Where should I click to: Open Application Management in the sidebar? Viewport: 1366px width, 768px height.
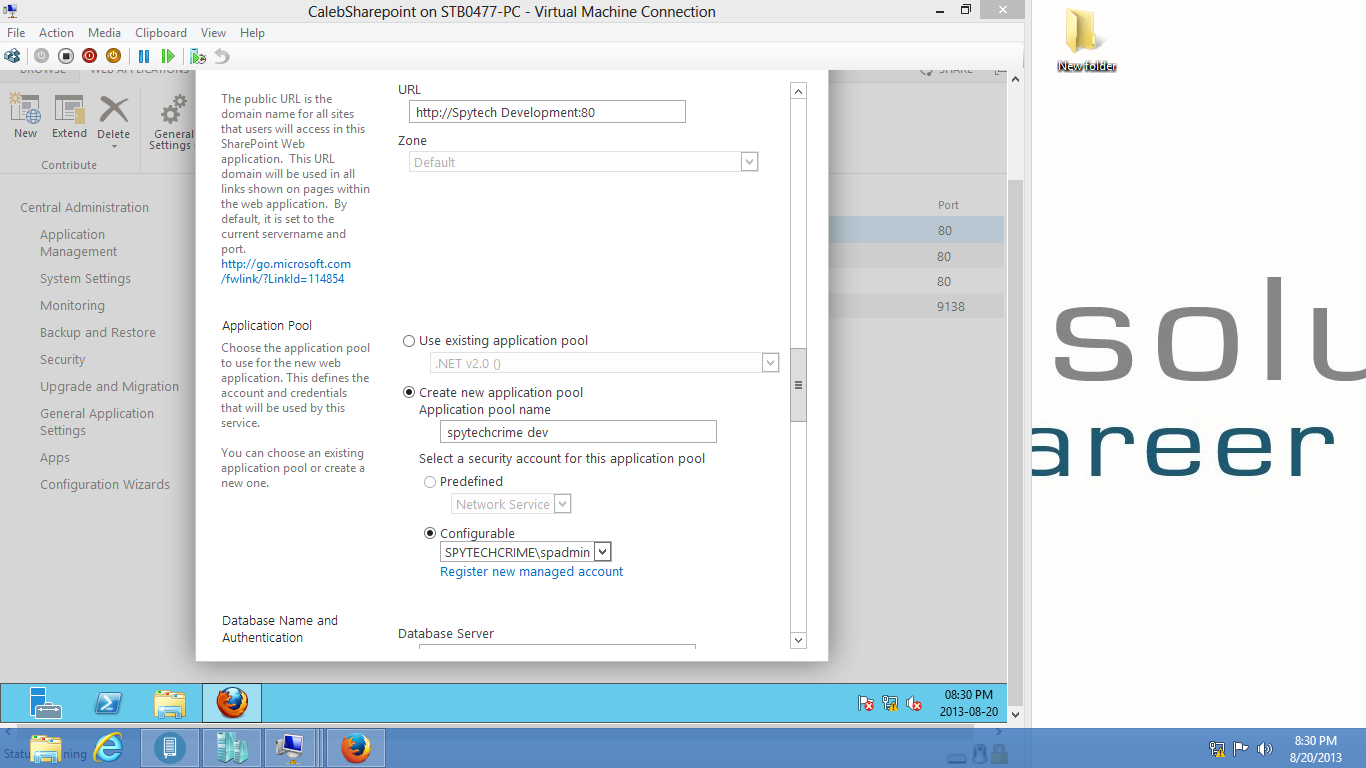click(78, 243)
